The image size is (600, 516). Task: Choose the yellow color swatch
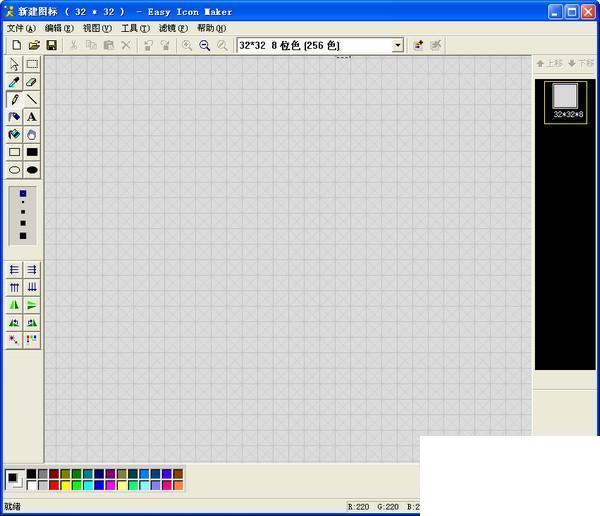pos(65,485)
